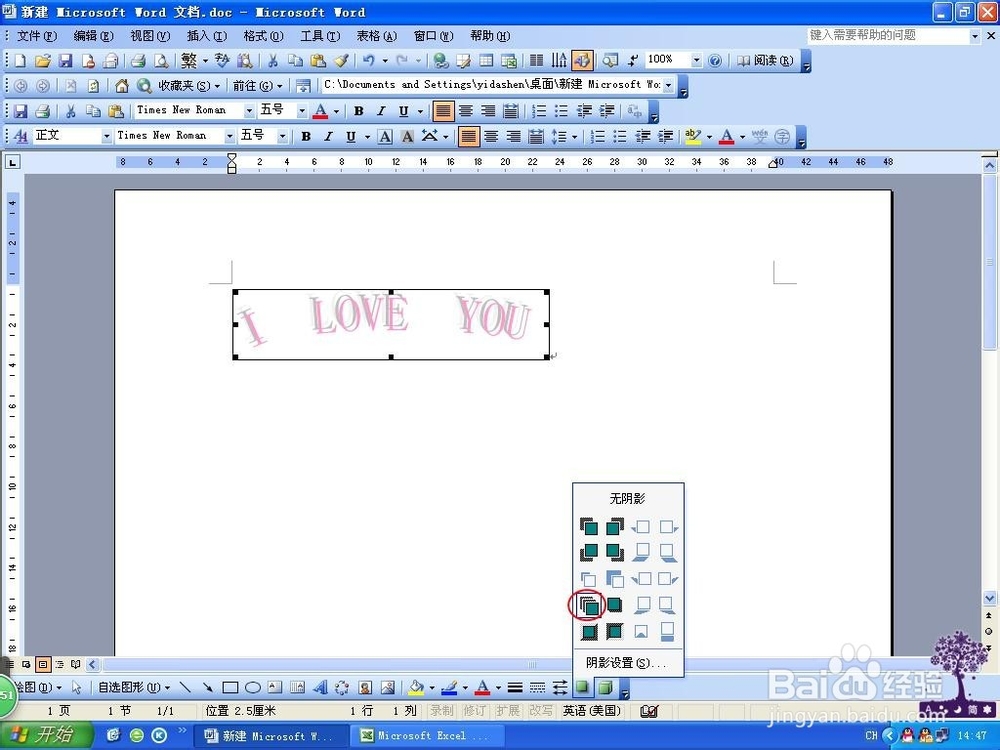Open the 100% zoom dropdown
This screenshot has width=1000, height=750.
[x=696, y=61]
